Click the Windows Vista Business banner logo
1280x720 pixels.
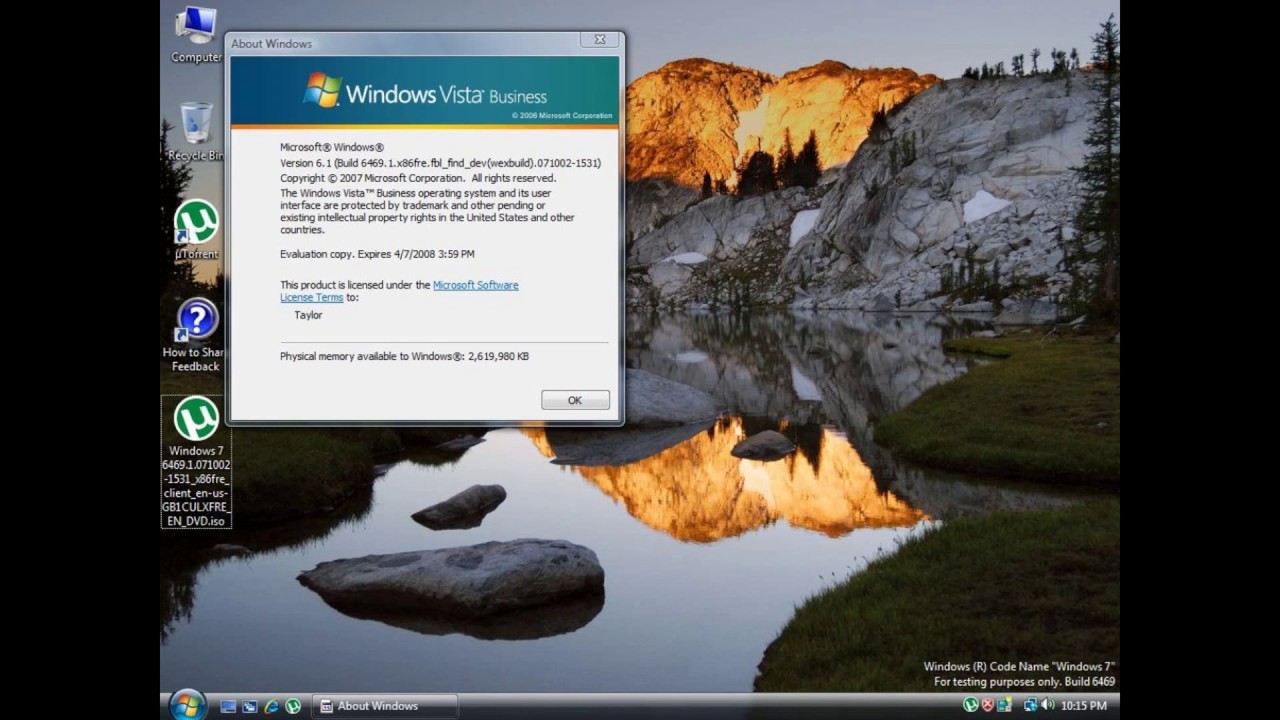425,93
